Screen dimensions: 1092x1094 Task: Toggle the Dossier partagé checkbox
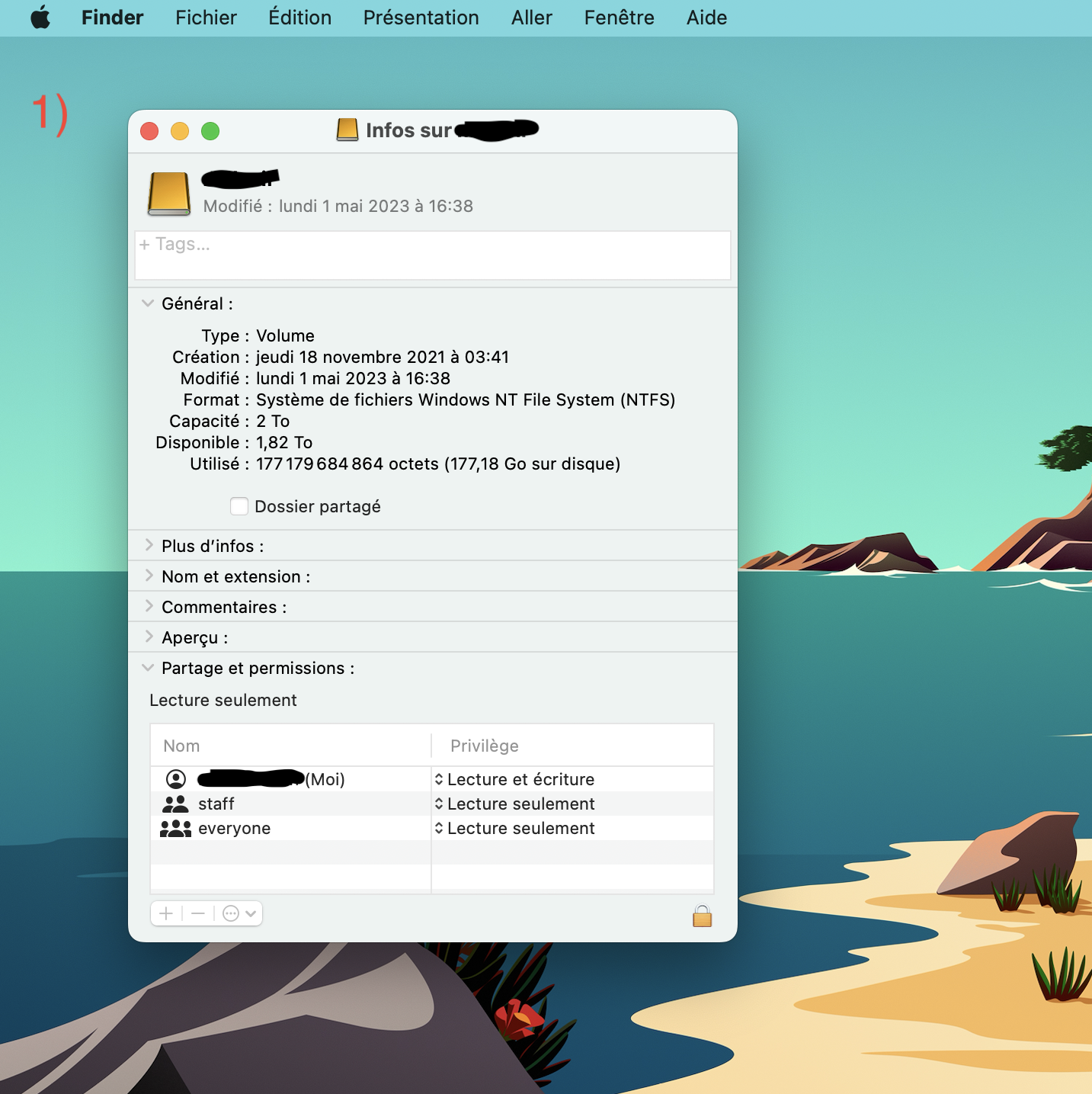pyautogui.click(x=239, y=506)
